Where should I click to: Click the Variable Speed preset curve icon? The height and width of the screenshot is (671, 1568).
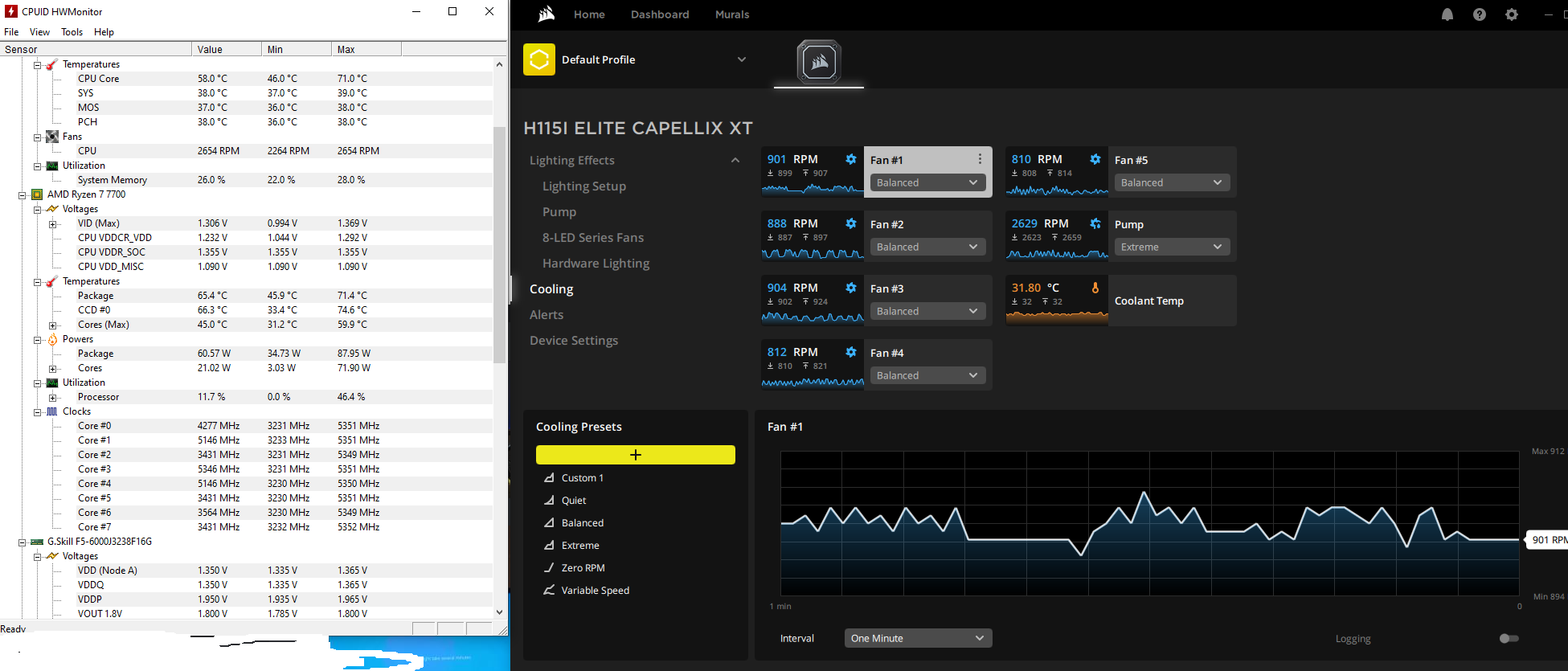click(550, 590)
